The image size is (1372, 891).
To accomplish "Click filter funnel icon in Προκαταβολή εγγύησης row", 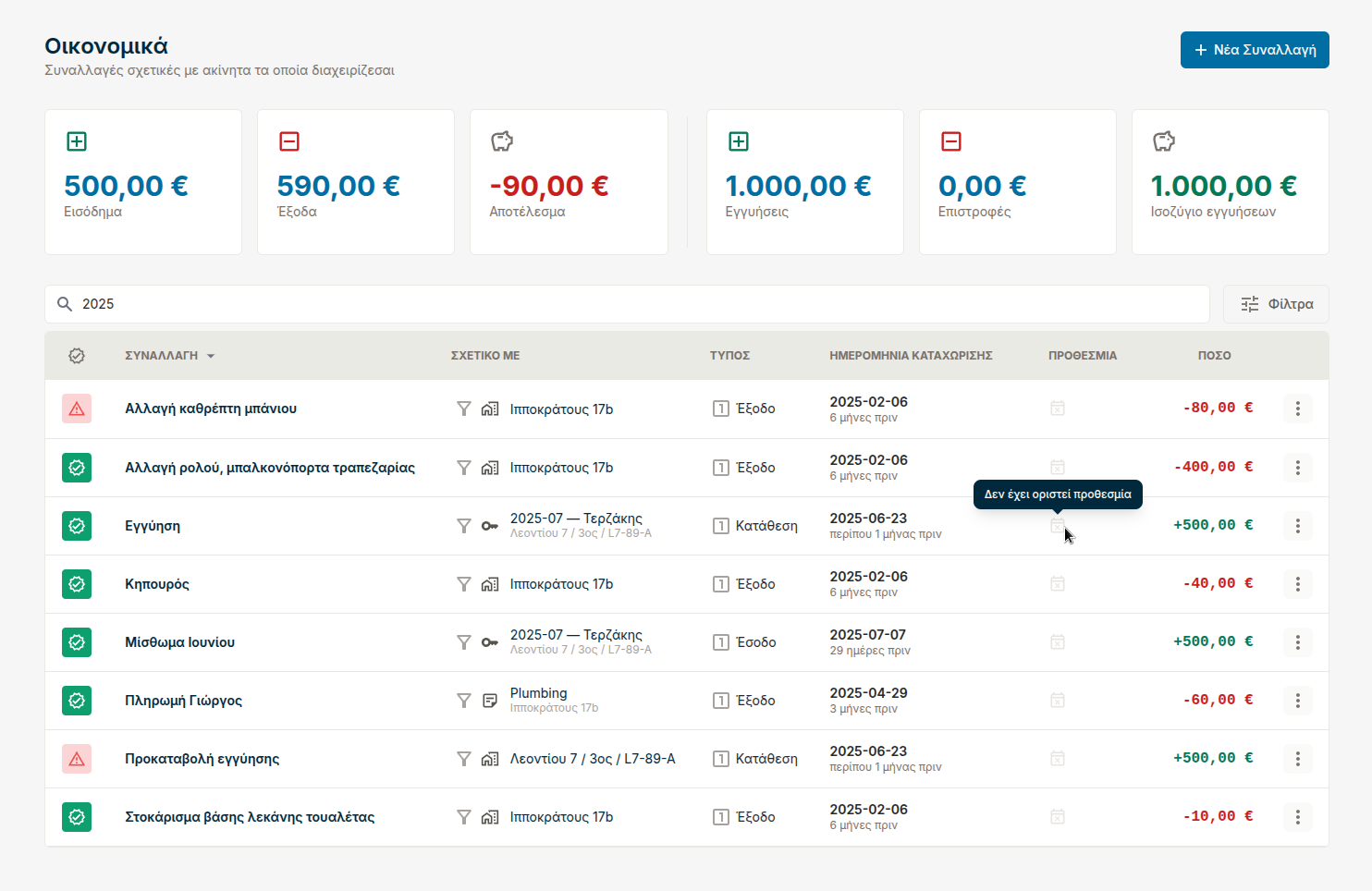I will [x=464, y=759].
